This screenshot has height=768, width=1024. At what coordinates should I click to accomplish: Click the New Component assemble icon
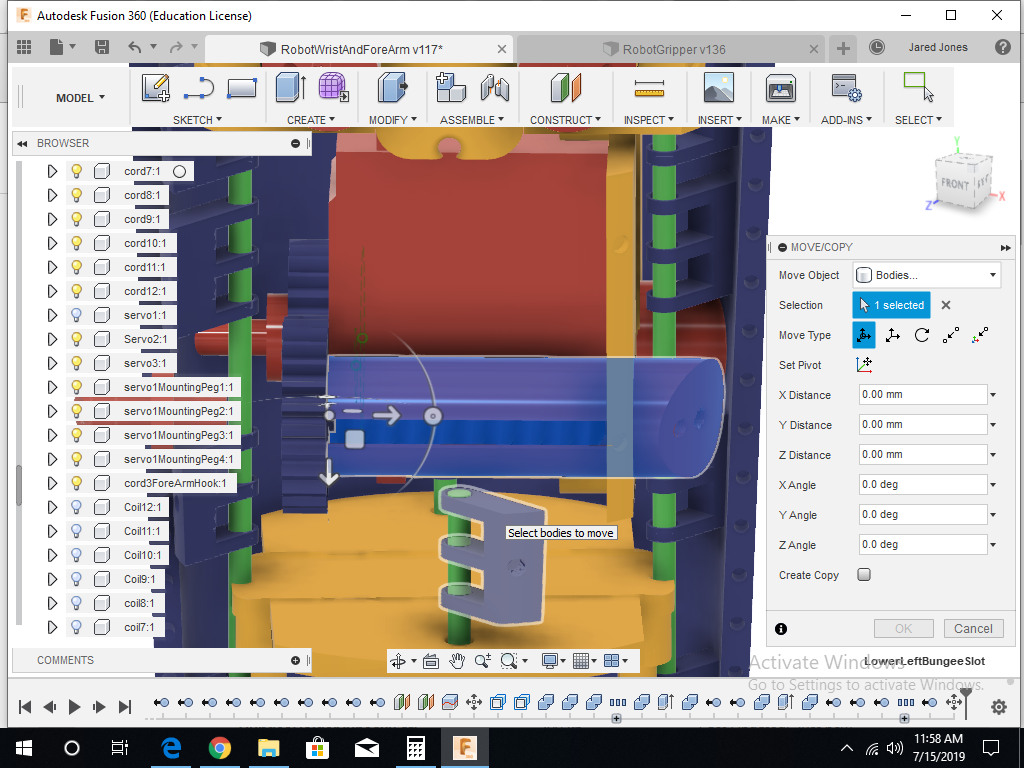point(451,88)
